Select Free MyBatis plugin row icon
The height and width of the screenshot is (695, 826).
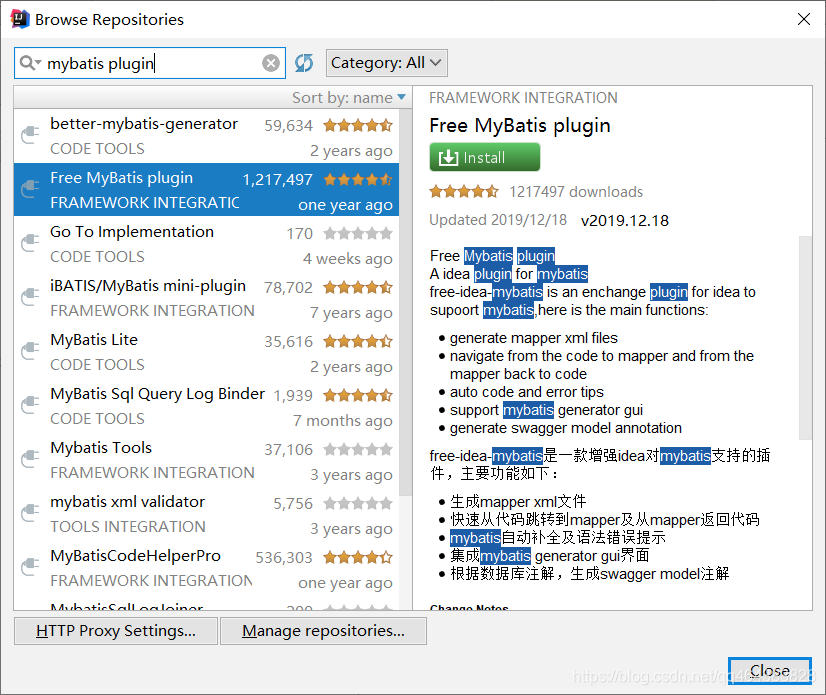30,189
